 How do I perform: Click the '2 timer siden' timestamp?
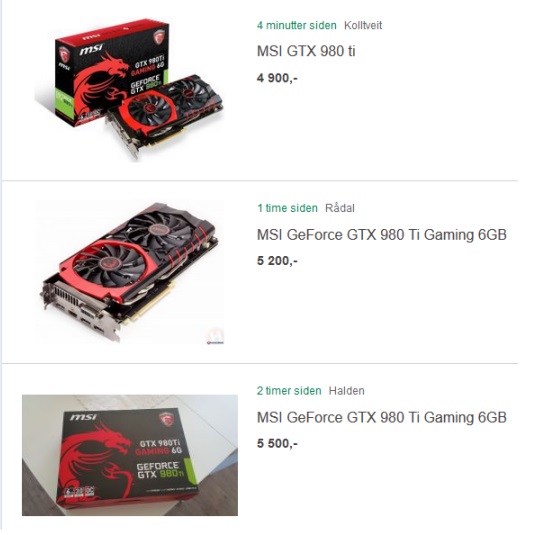point(289,391)
